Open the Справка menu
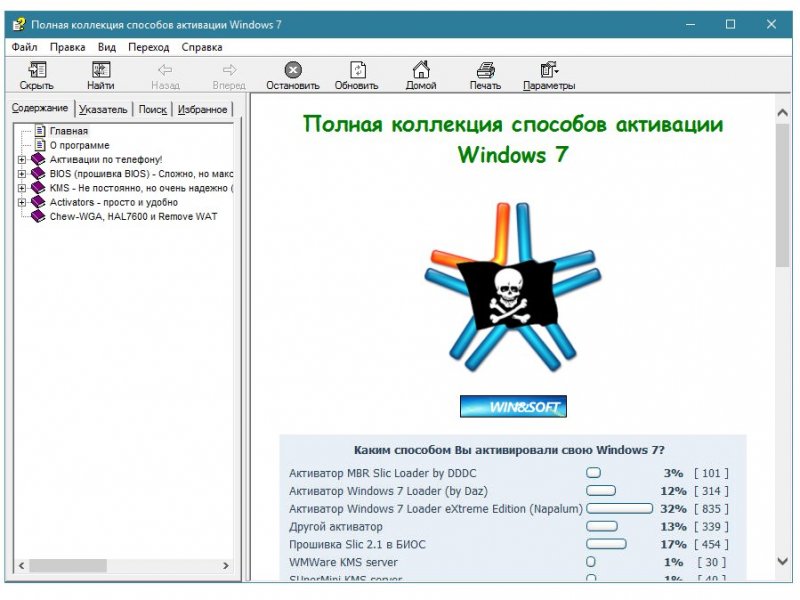This screenshot has height=600, width=800. 202,47
